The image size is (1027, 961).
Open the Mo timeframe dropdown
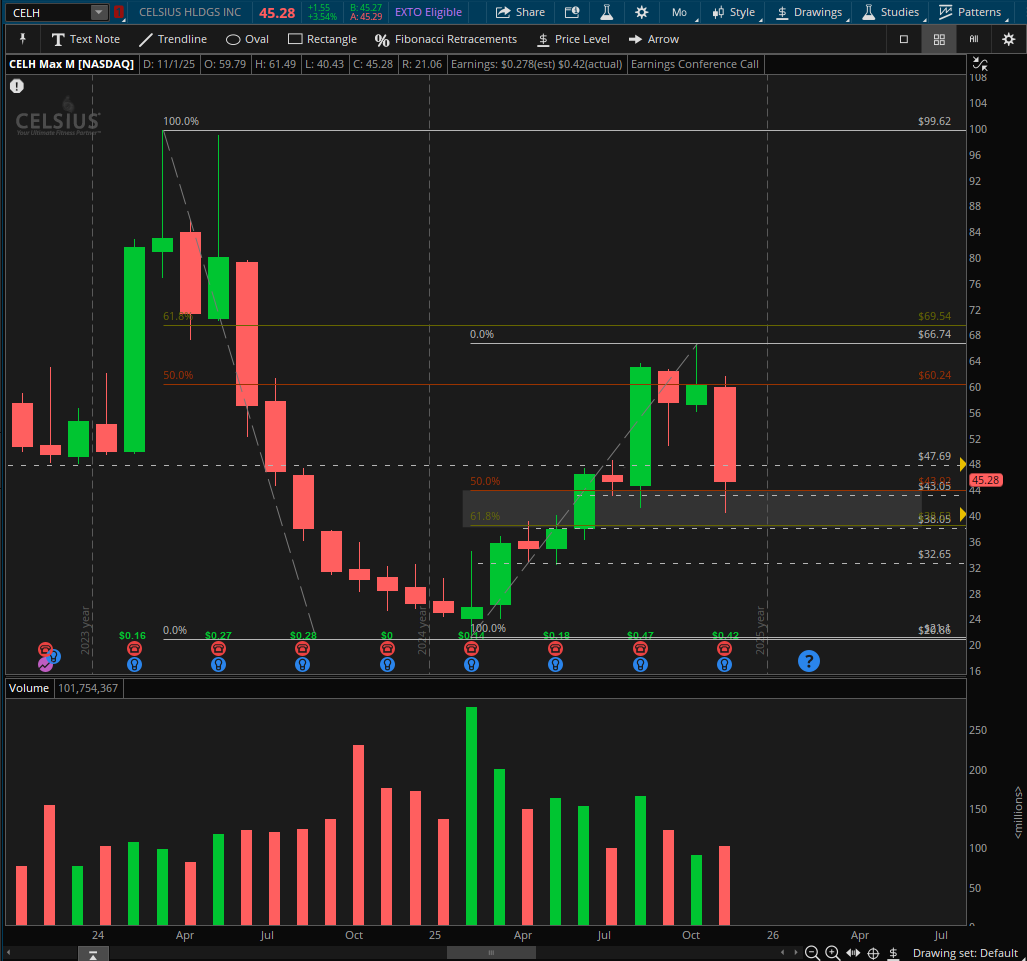(x=680, y=12)
